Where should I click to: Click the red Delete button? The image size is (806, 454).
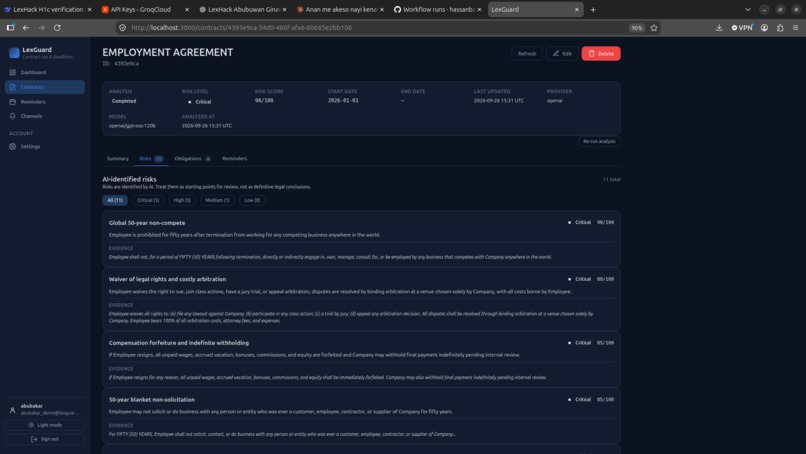(601, 53)
